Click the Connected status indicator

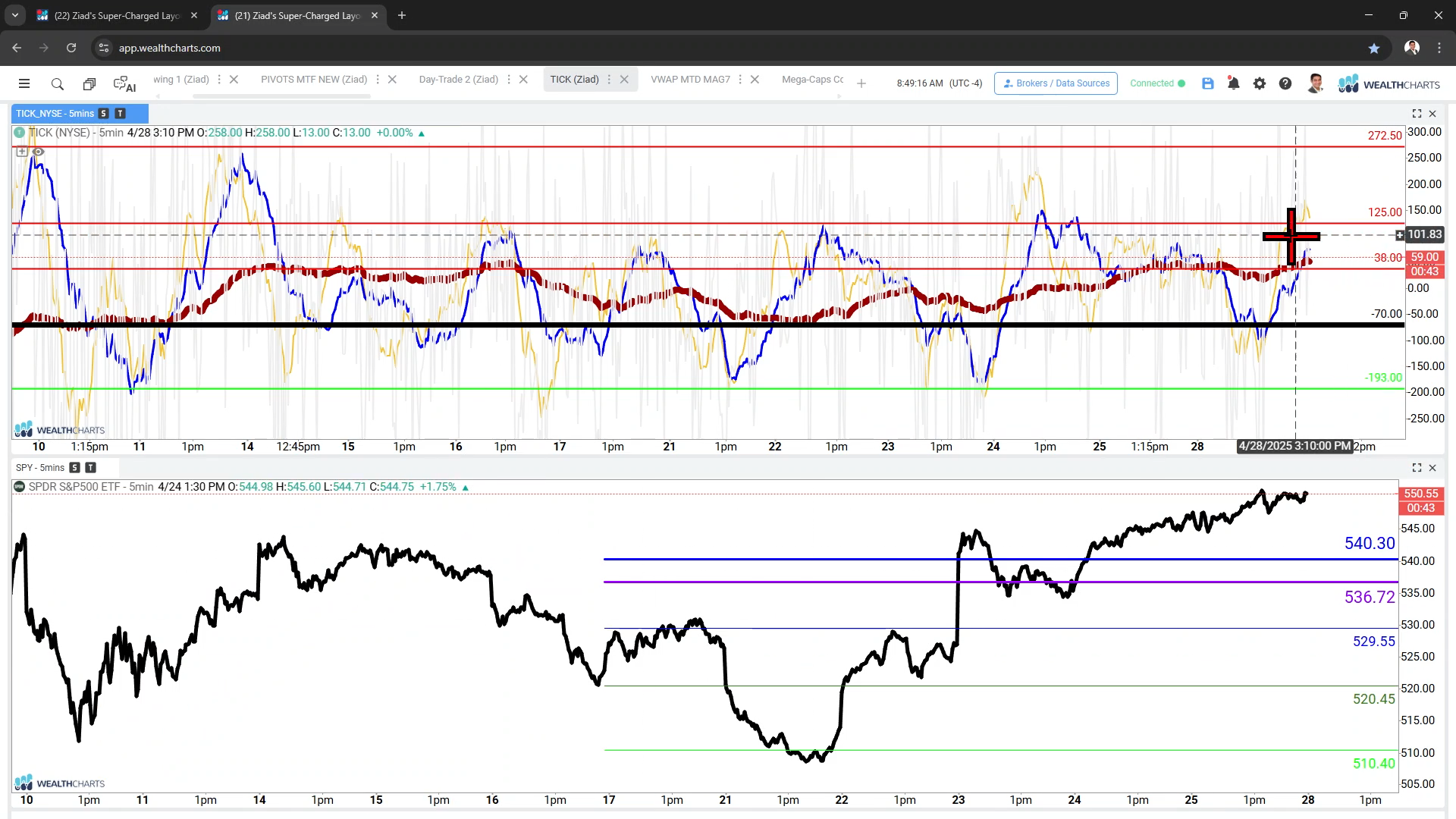point(1157,83)
